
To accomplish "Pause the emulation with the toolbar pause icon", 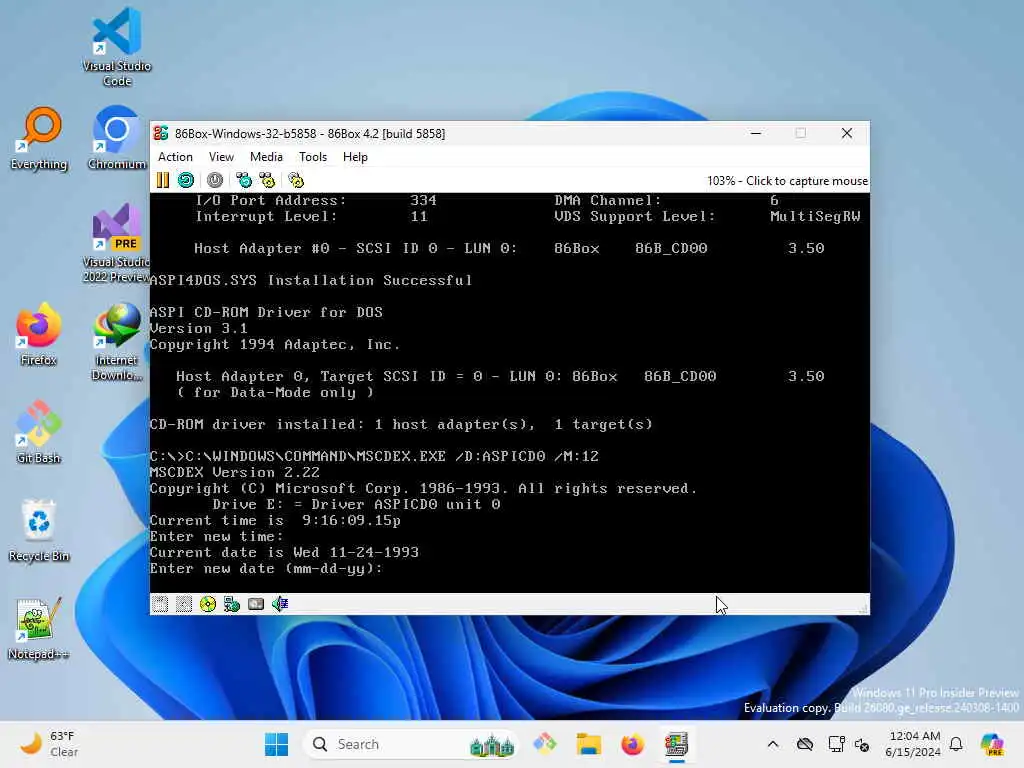I will tap(163, 180).
